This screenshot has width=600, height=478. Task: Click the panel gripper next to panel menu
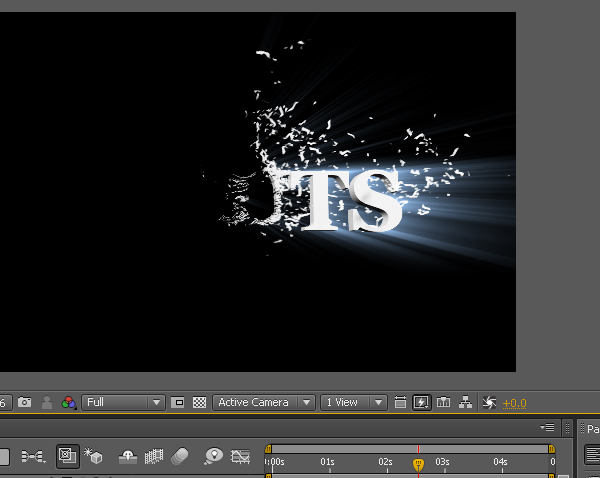(567, 428)
